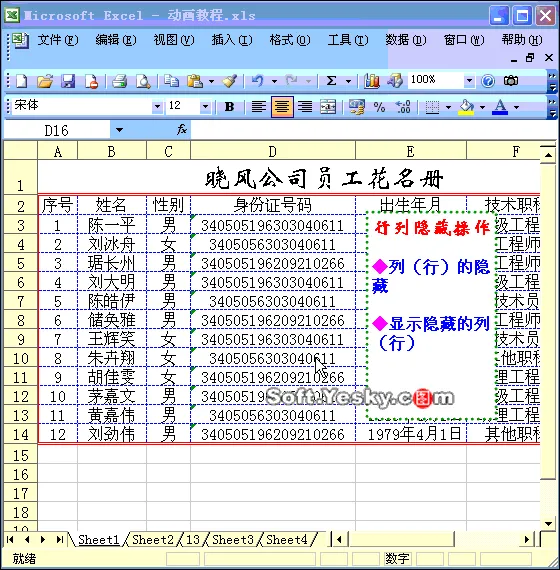The height and width of the screenshot is (570, 560).
Task: Open a file with the Open folder icon
Action: (45, 81)
